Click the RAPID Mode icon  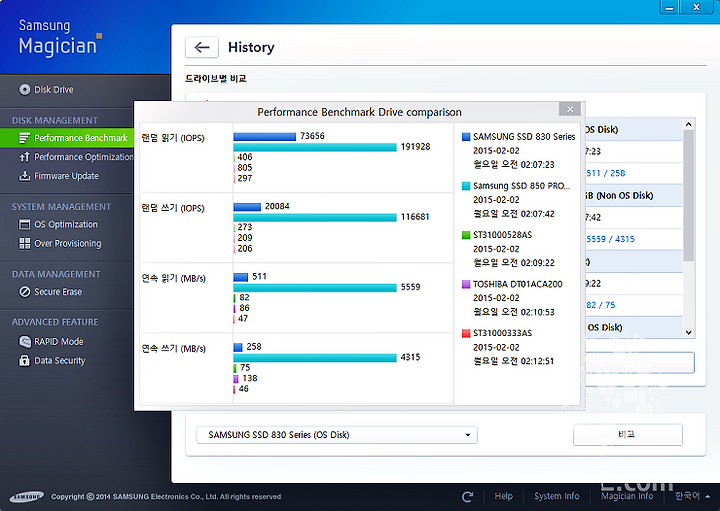point(24,342)
